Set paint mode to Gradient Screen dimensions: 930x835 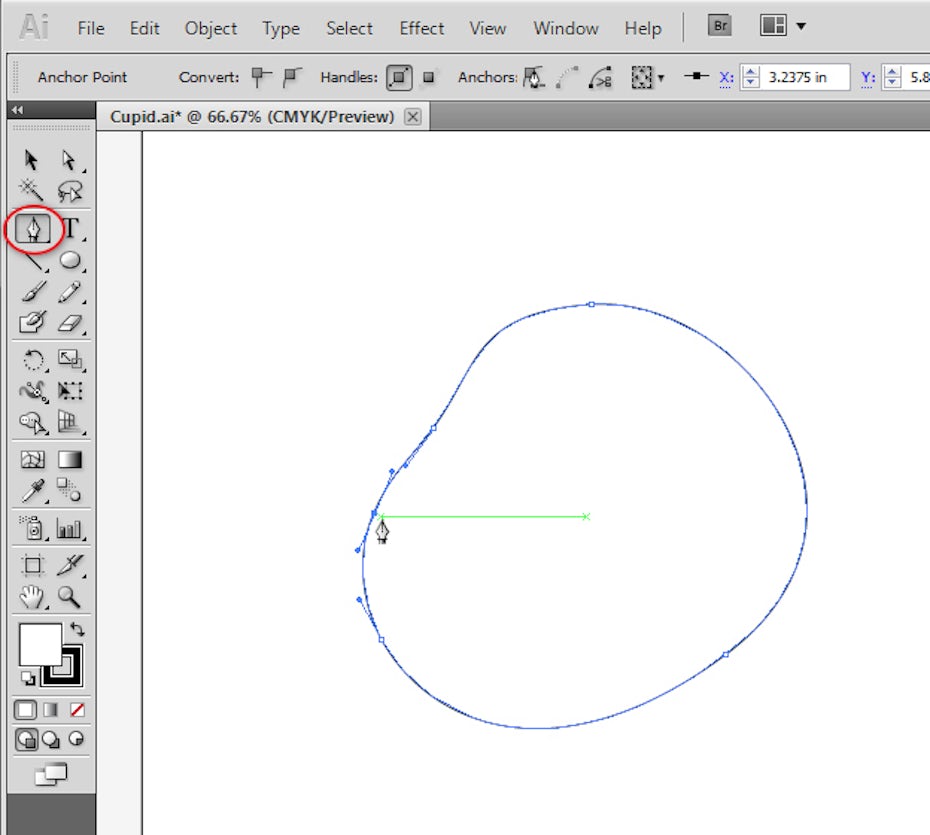click(x=51, y=710)
